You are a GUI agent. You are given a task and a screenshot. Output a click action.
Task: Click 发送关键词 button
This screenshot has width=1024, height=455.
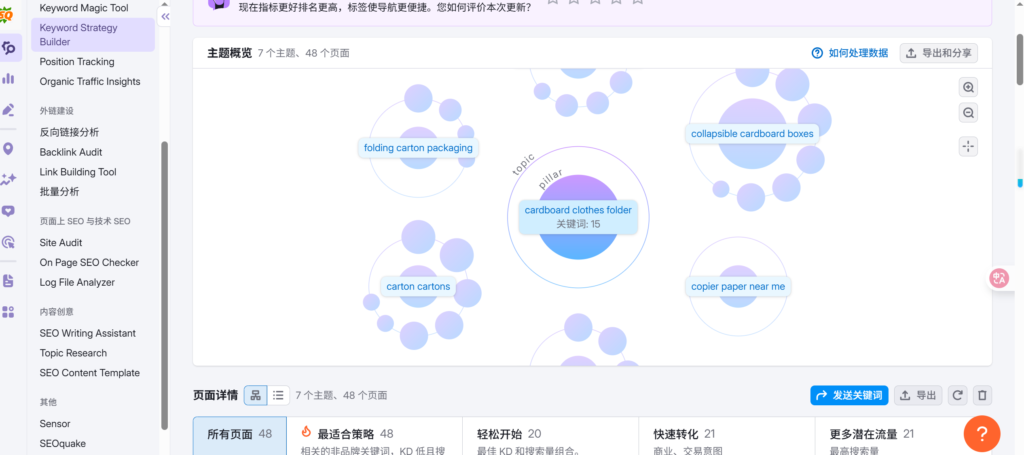(849, 395)
